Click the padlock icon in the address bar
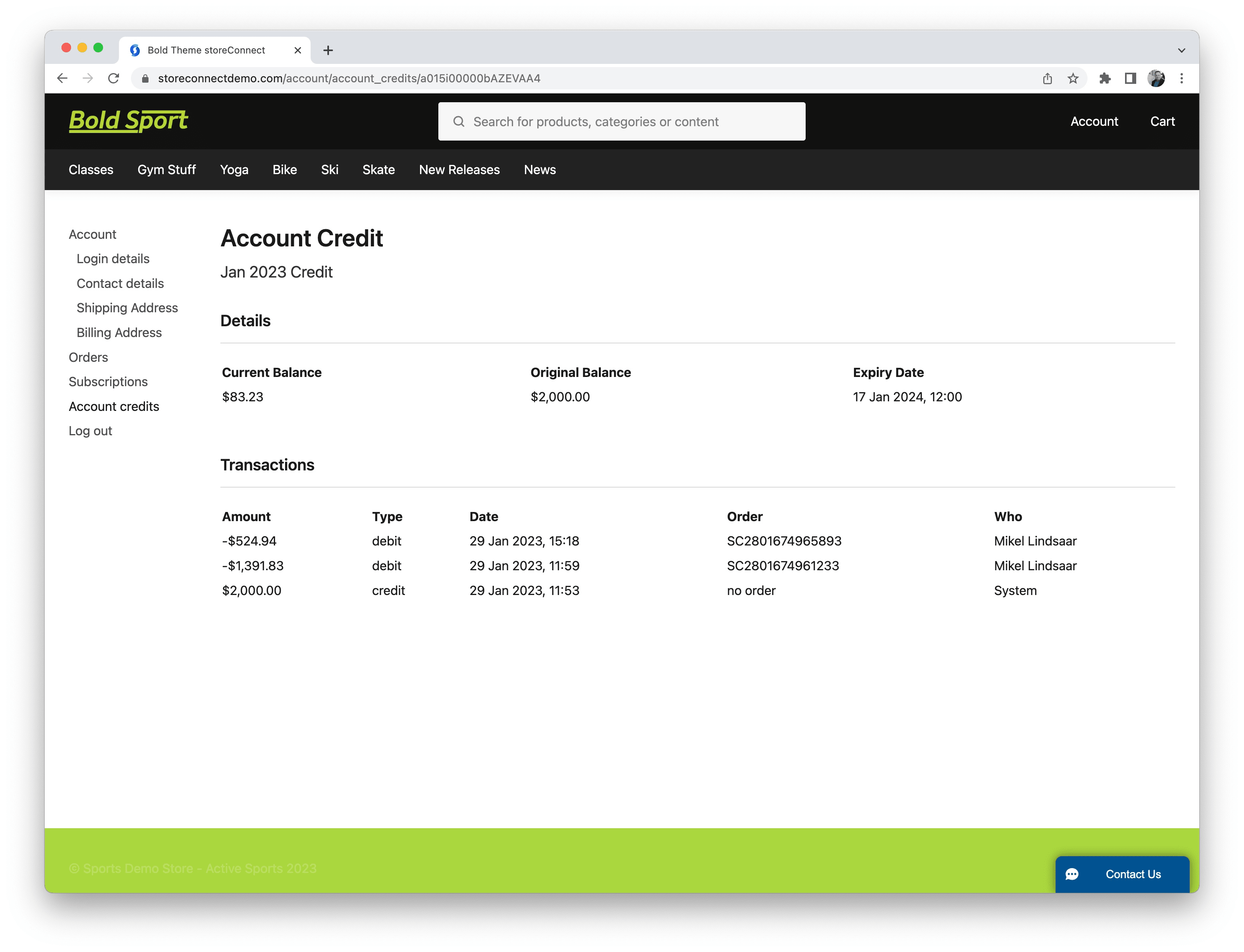 point(145,78)
